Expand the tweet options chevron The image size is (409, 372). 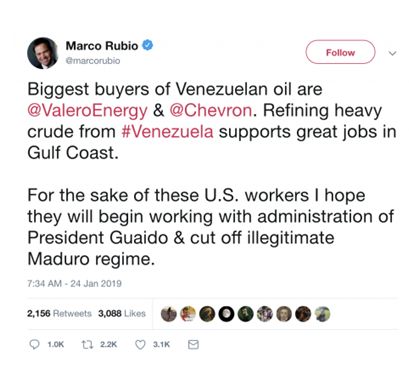[393, 53]
